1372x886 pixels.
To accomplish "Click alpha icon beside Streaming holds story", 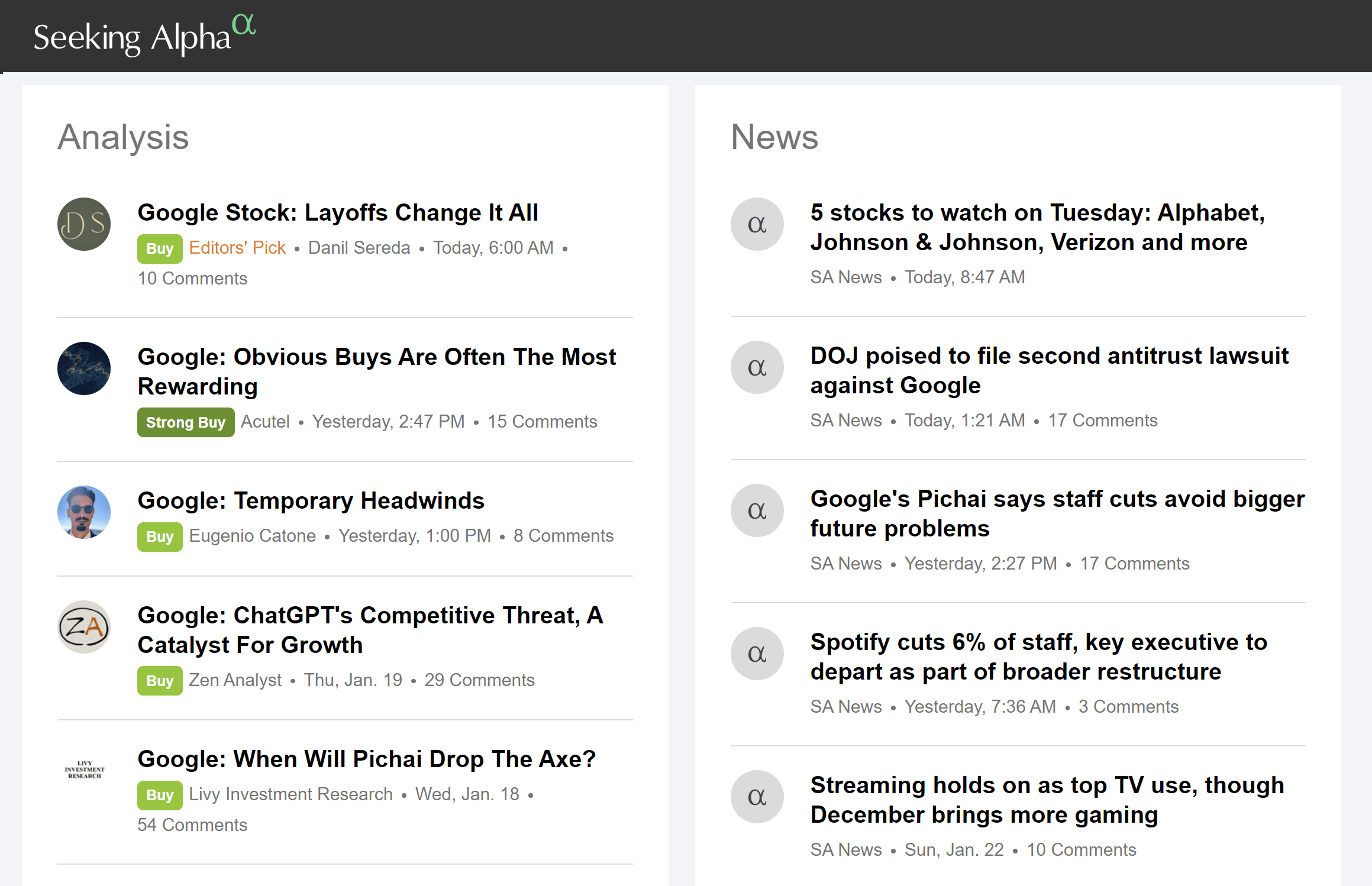I will 757,797.
